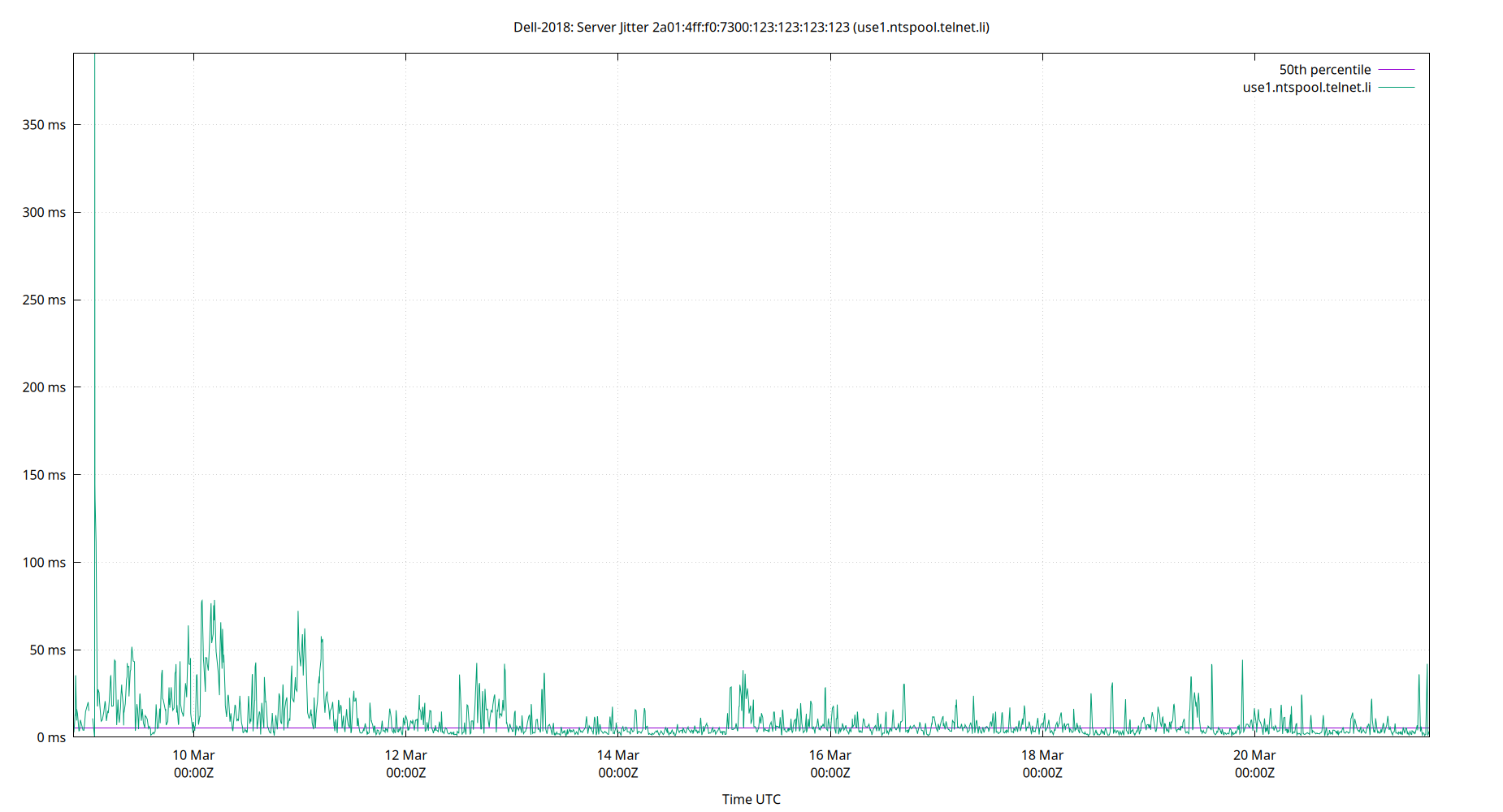Image resolution: width=1503 pixels, height=812 pixels.
Task: Click the '350 ms' y-axis label
Action: point(45,124)
